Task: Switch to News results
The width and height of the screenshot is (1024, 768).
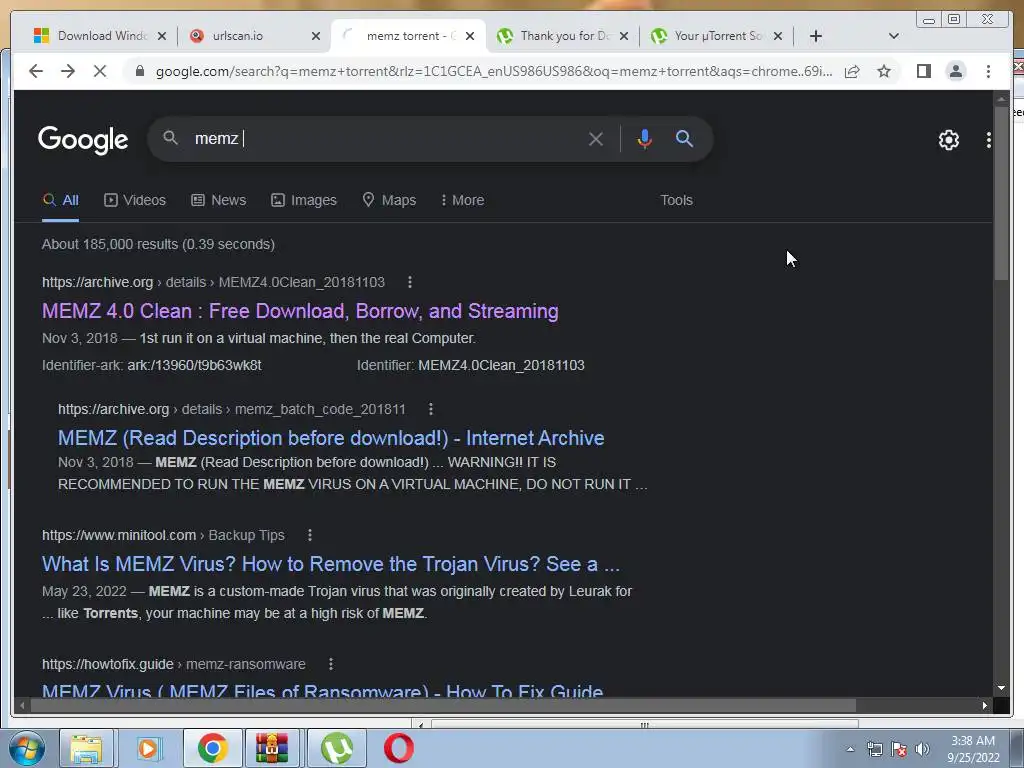Action: pos(219,200)
